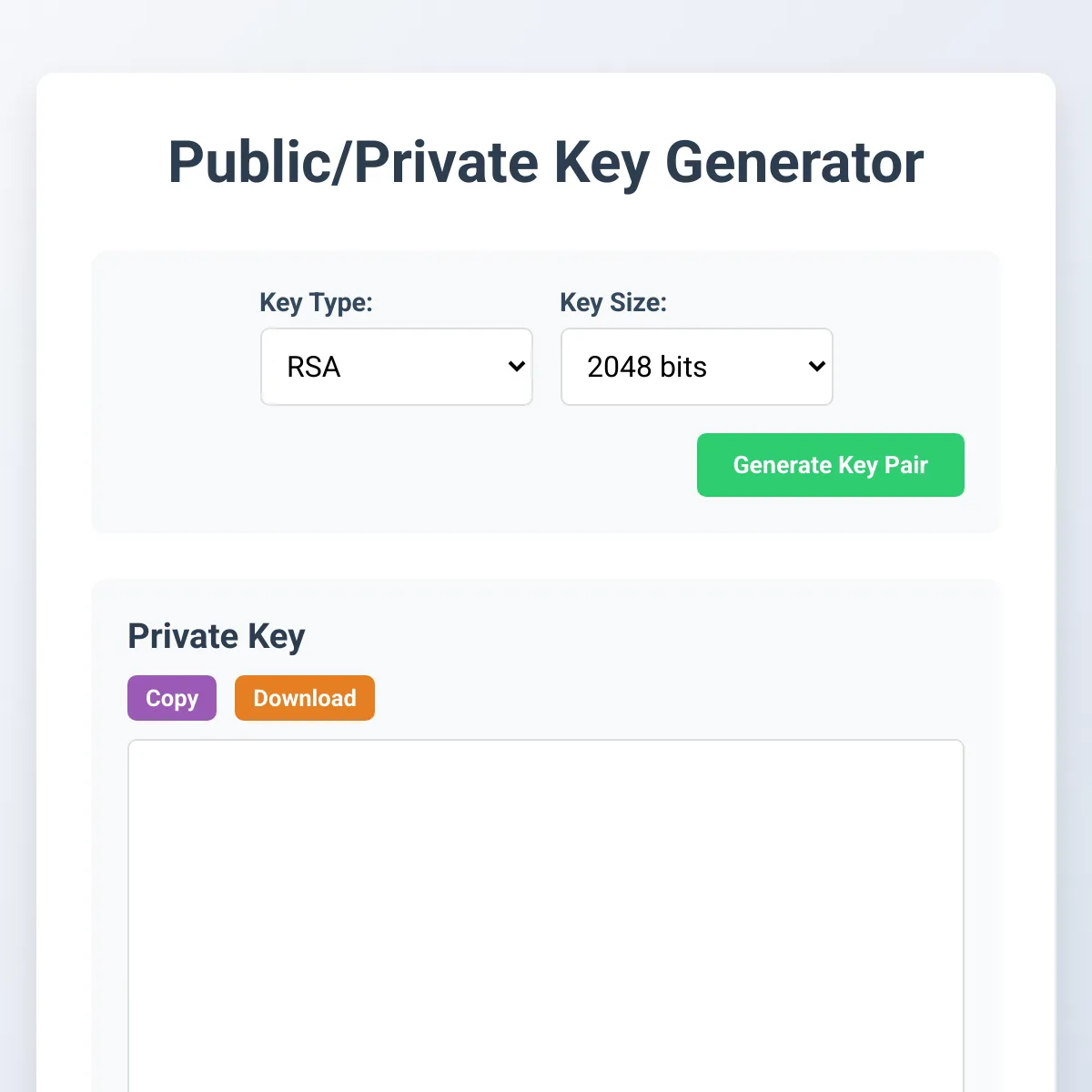Screen dimensions: 1092x1092
Task: Click the Private Key section heading
Action: (x=217, y=636)
